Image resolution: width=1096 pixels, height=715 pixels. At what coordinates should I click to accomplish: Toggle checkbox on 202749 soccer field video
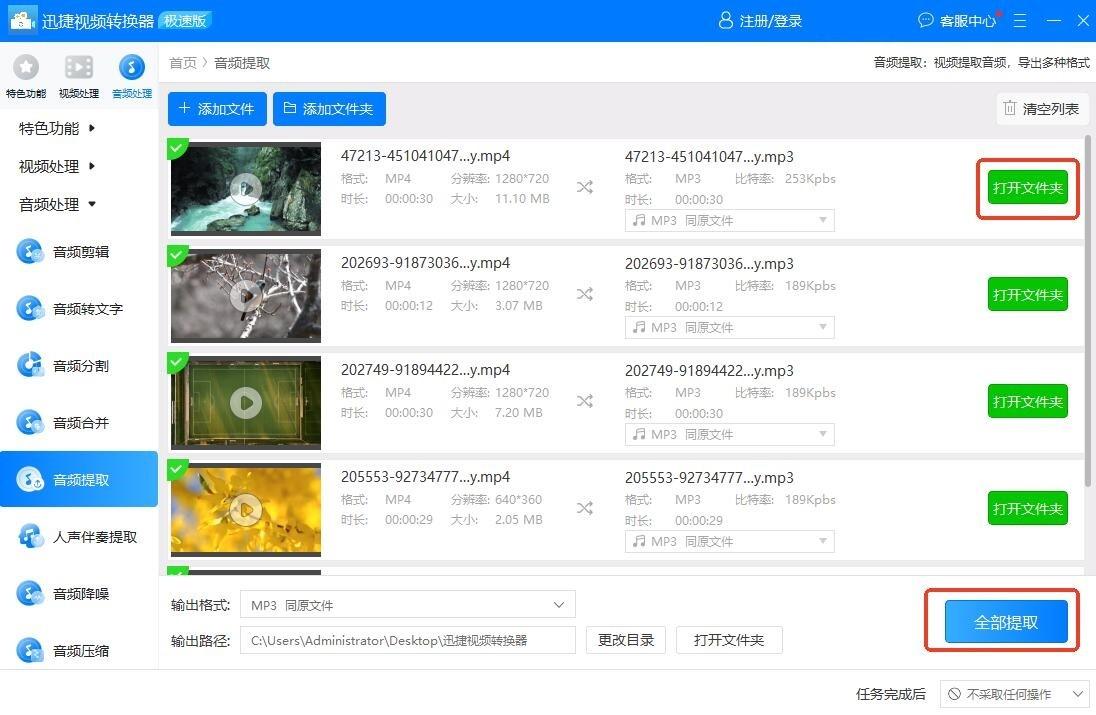tap(178, 363)
